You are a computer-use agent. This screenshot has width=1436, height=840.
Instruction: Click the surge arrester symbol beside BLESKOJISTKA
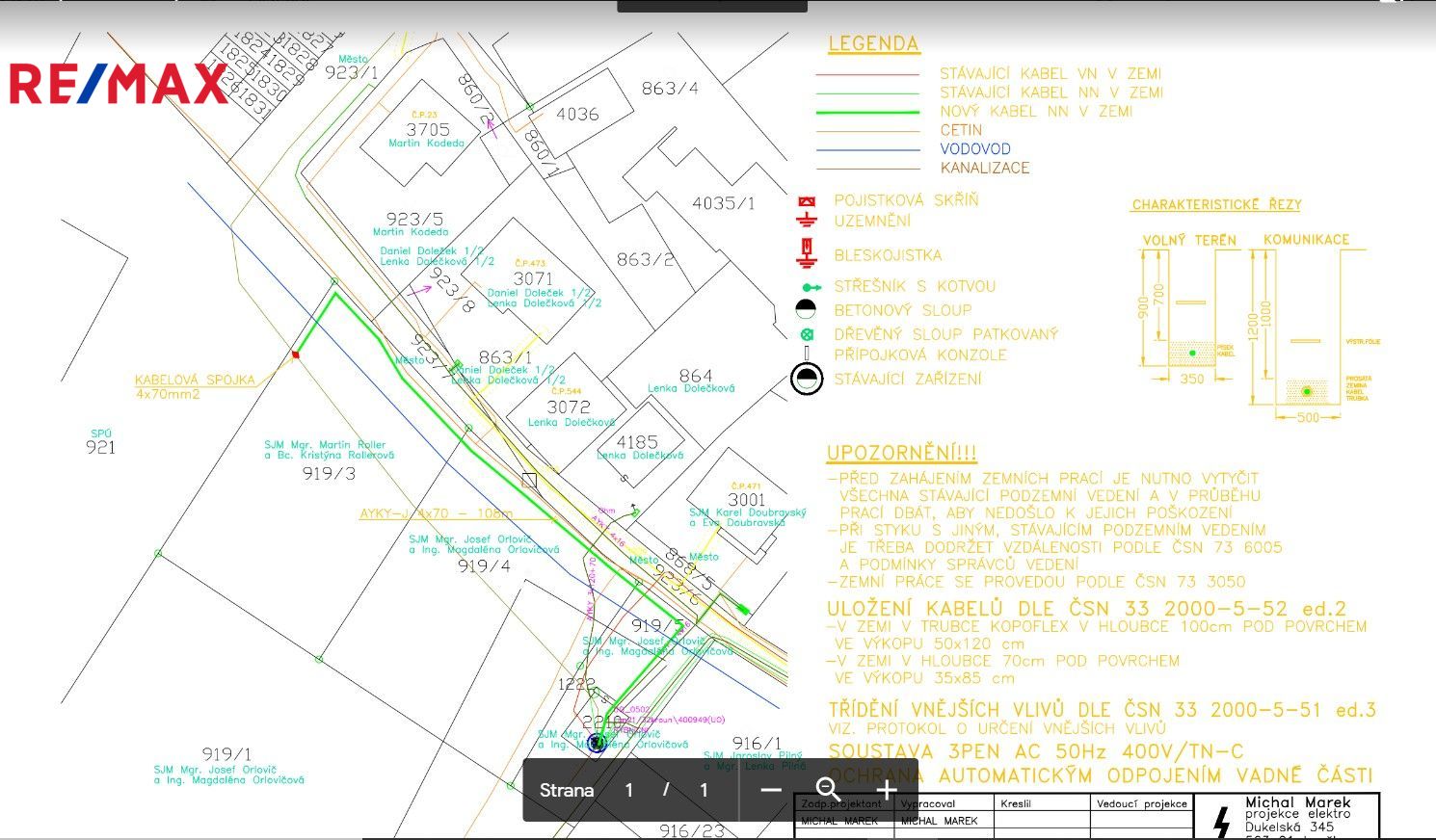pos(807,253)
